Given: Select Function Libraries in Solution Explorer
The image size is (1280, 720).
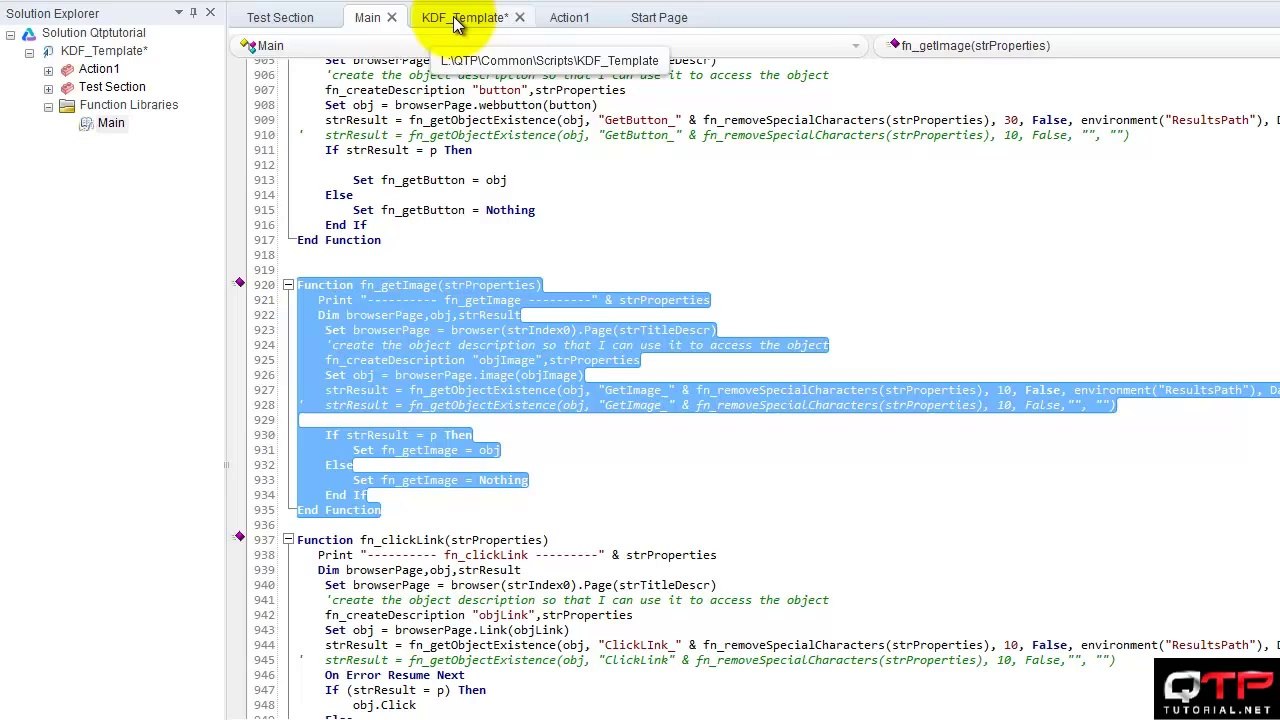Looking at the screenshot, I should click(129, 105).
